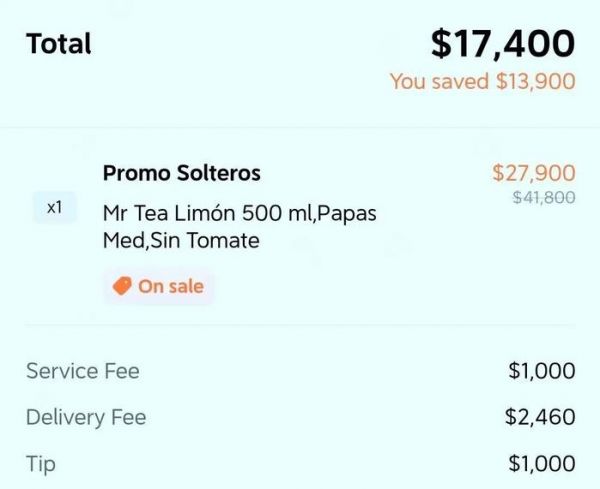Click the crossed-out $41,800 original price
Viewport: 600px width, 489px height.
(x=543, y=198)
